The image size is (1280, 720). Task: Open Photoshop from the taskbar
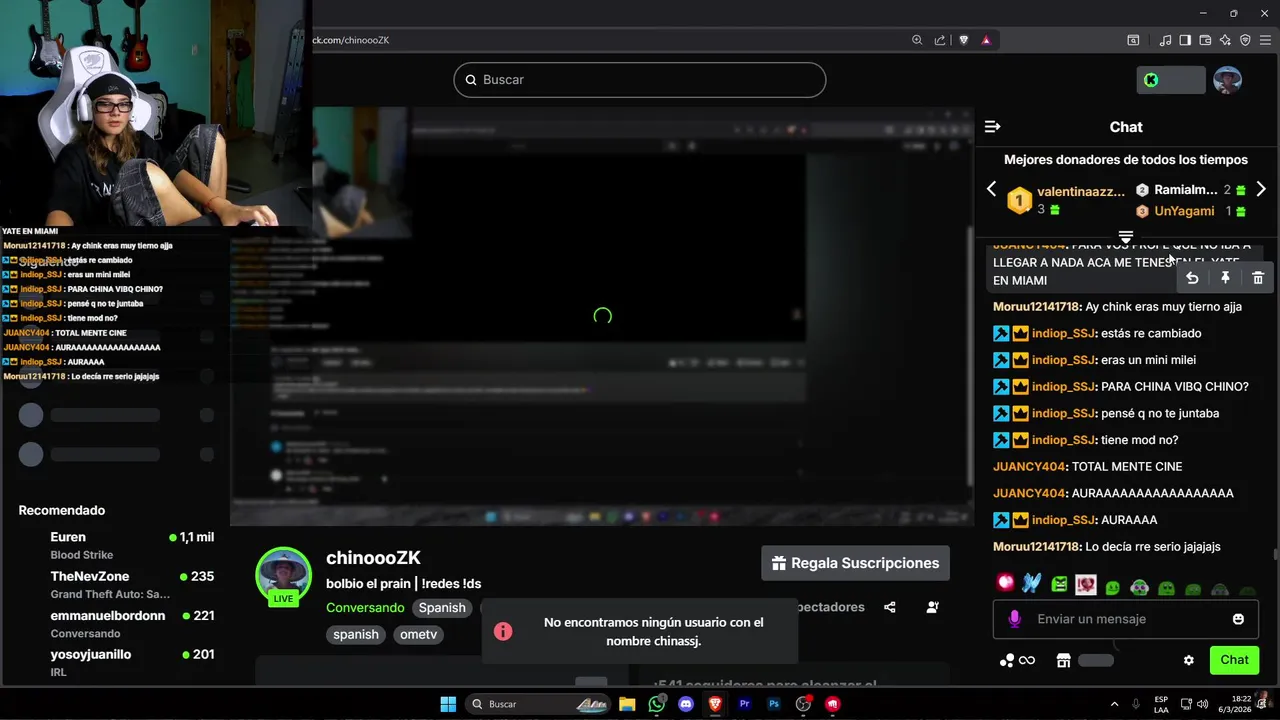[773, 704]
